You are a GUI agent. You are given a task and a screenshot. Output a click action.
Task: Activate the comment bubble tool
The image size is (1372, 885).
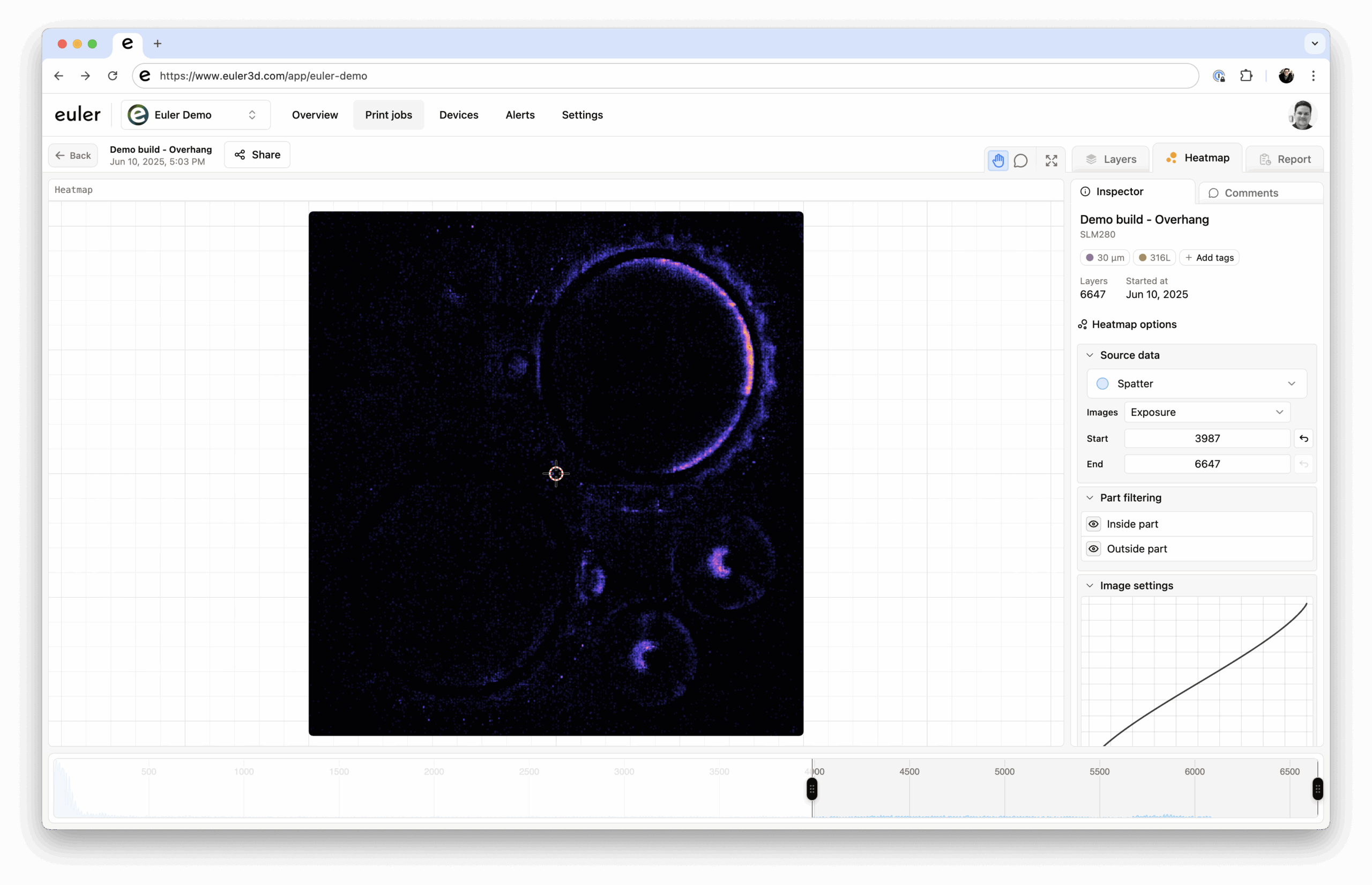click(x=1020, y=160)
